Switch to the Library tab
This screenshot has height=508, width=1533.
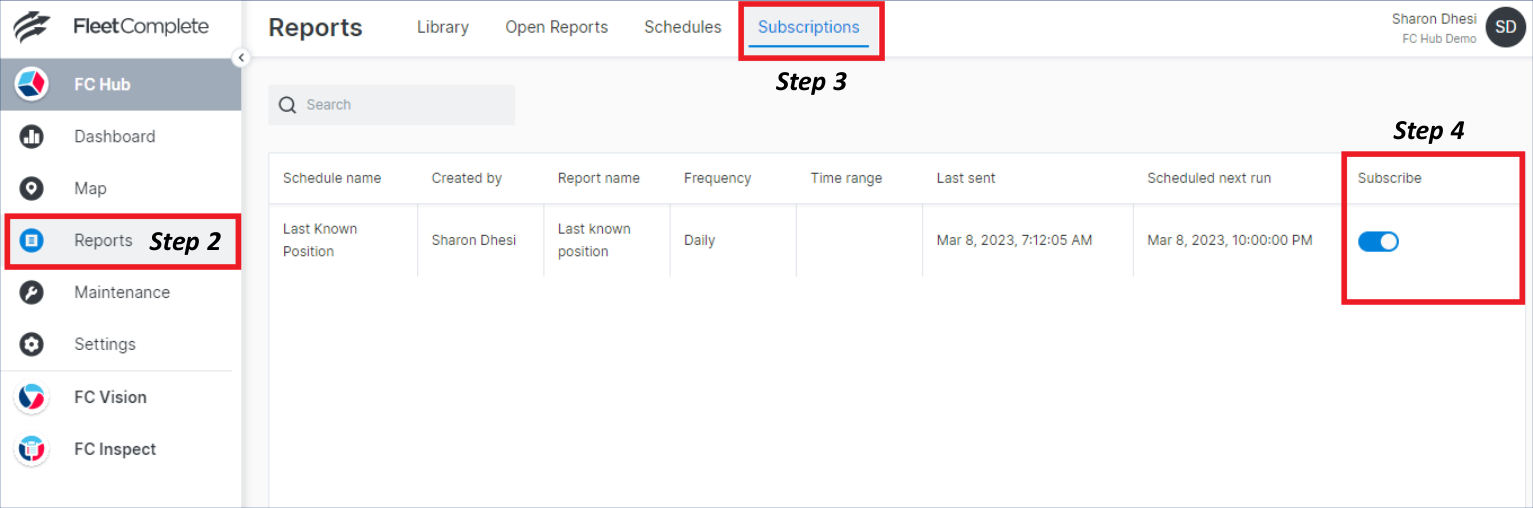click(443, 27)
